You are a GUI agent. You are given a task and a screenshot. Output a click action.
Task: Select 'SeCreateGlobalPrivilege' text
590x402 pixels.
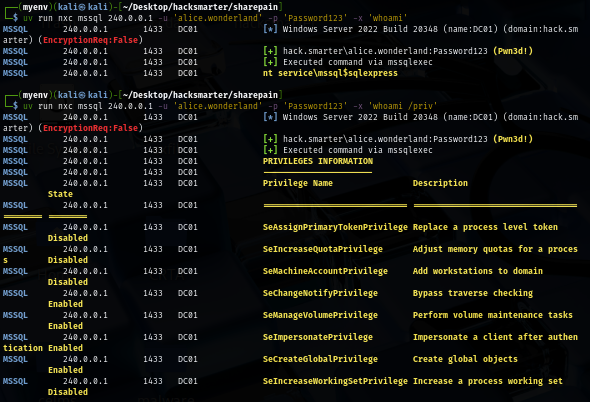(320, 359)
